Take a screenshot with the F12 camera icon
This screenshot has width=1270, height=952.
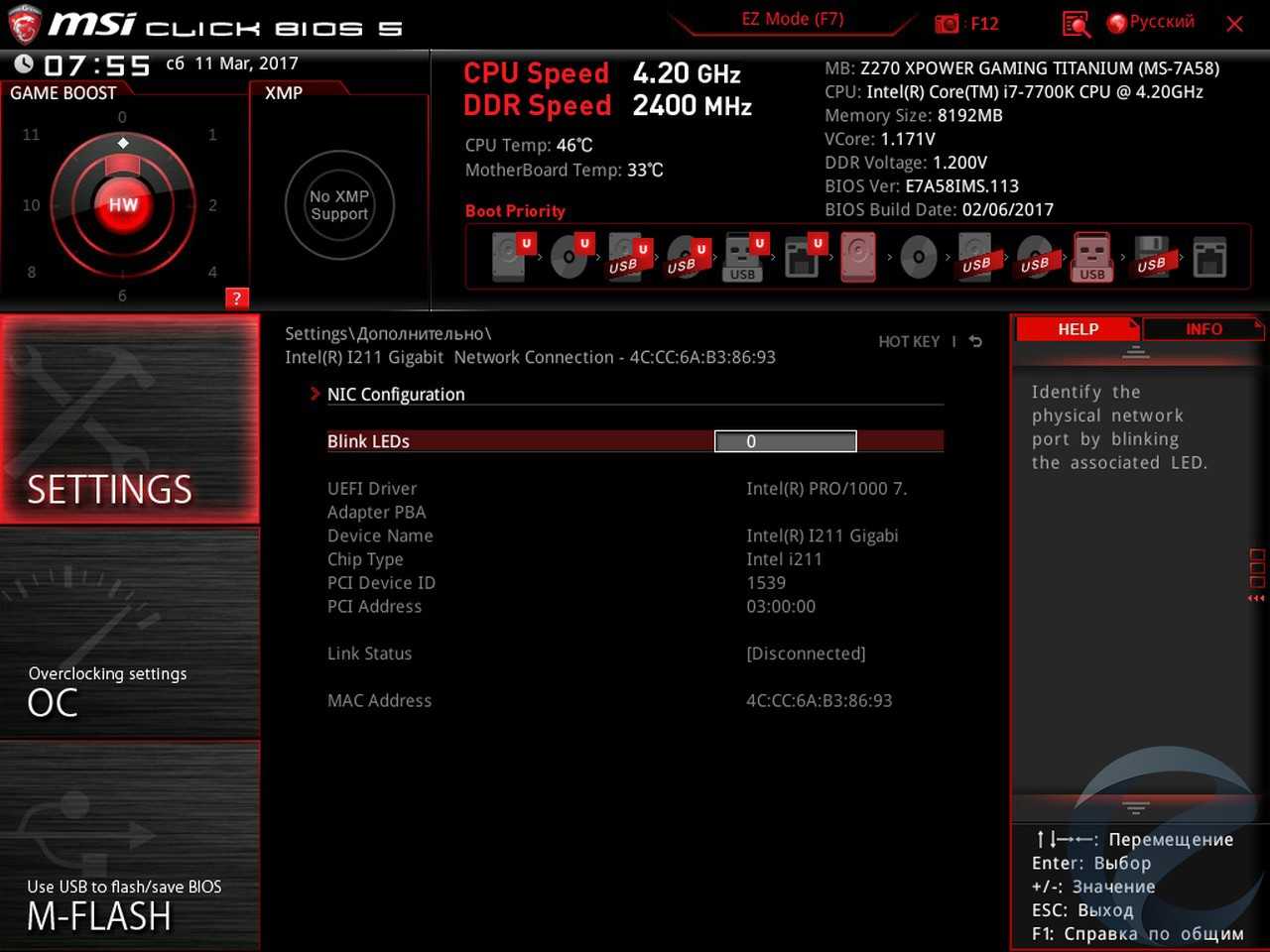point(948,24)
